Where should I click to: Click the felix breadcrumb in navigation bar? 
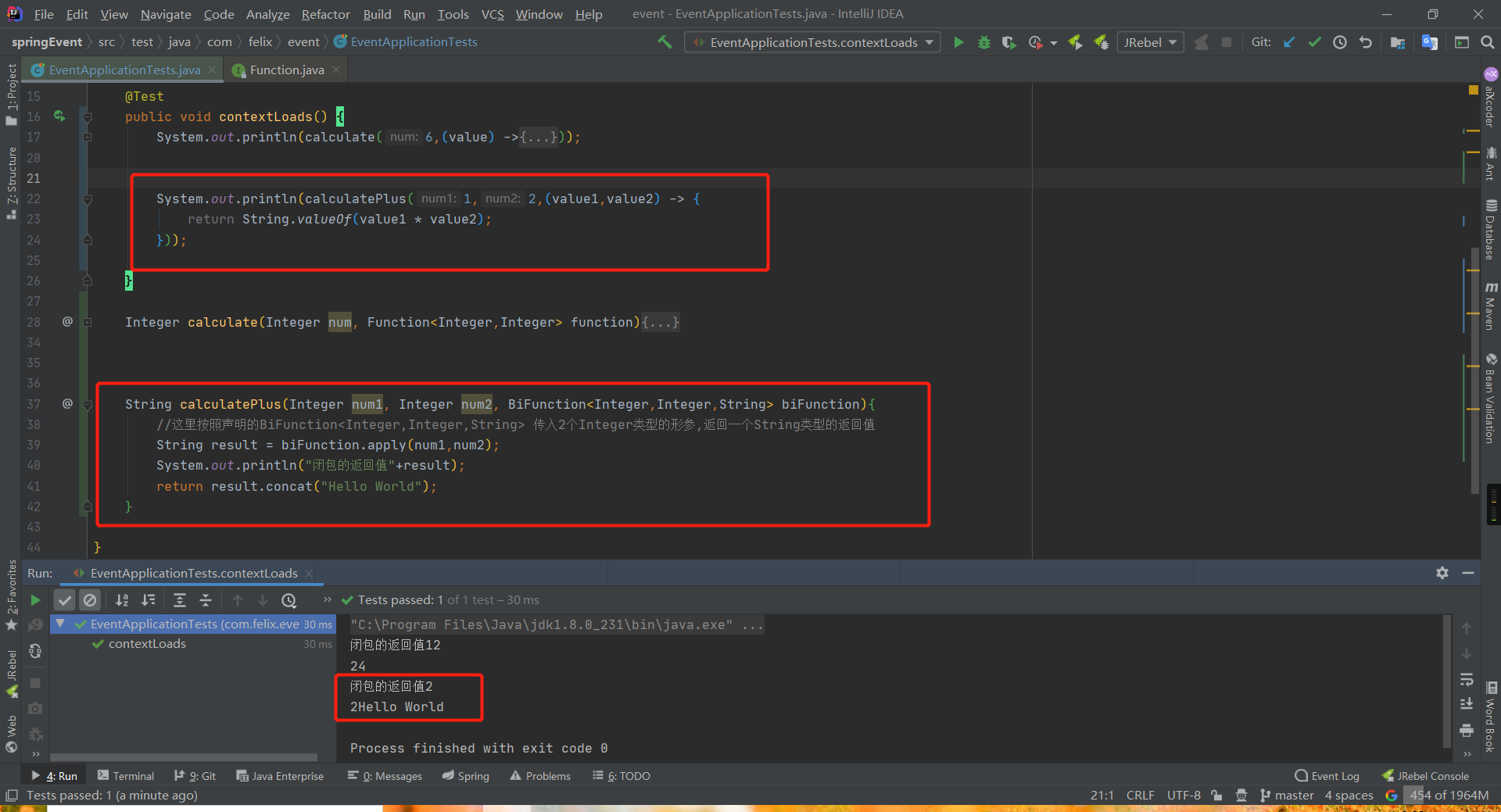[x=260, y=42]
